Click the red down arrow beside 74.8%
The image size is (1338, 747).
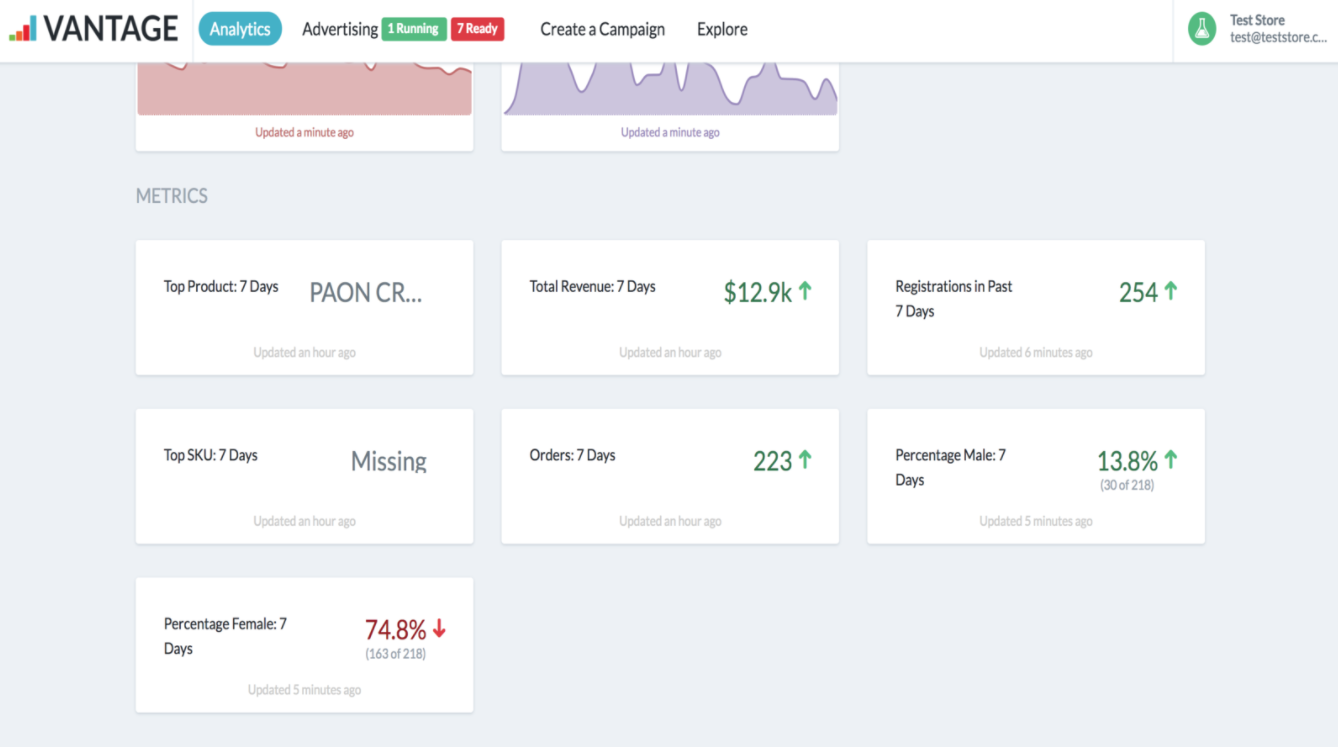439,629
